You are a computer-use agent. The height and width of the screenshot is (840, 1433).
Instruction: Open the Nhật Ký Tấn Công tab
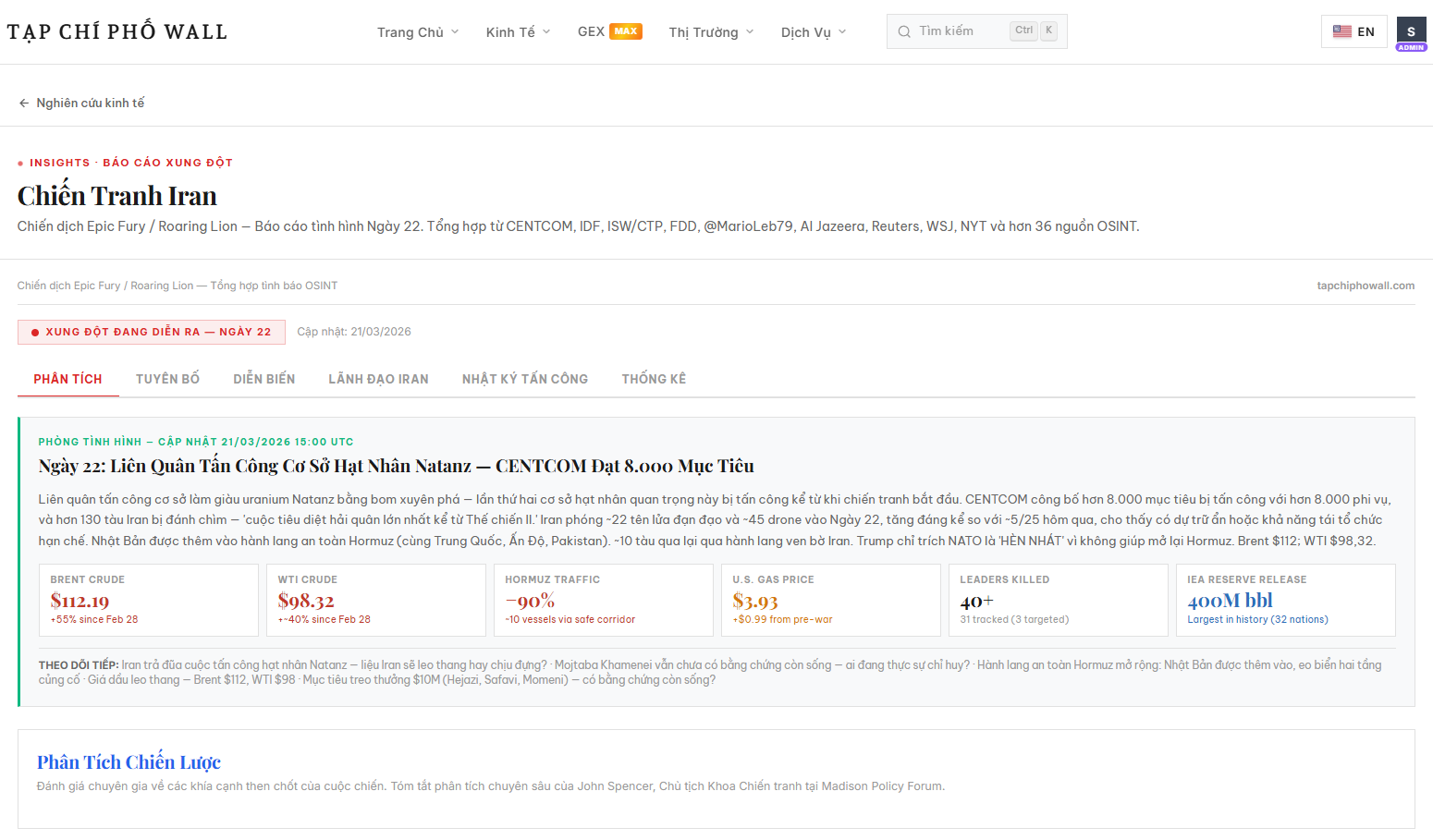pyautogui.click(x=524, y=379)
